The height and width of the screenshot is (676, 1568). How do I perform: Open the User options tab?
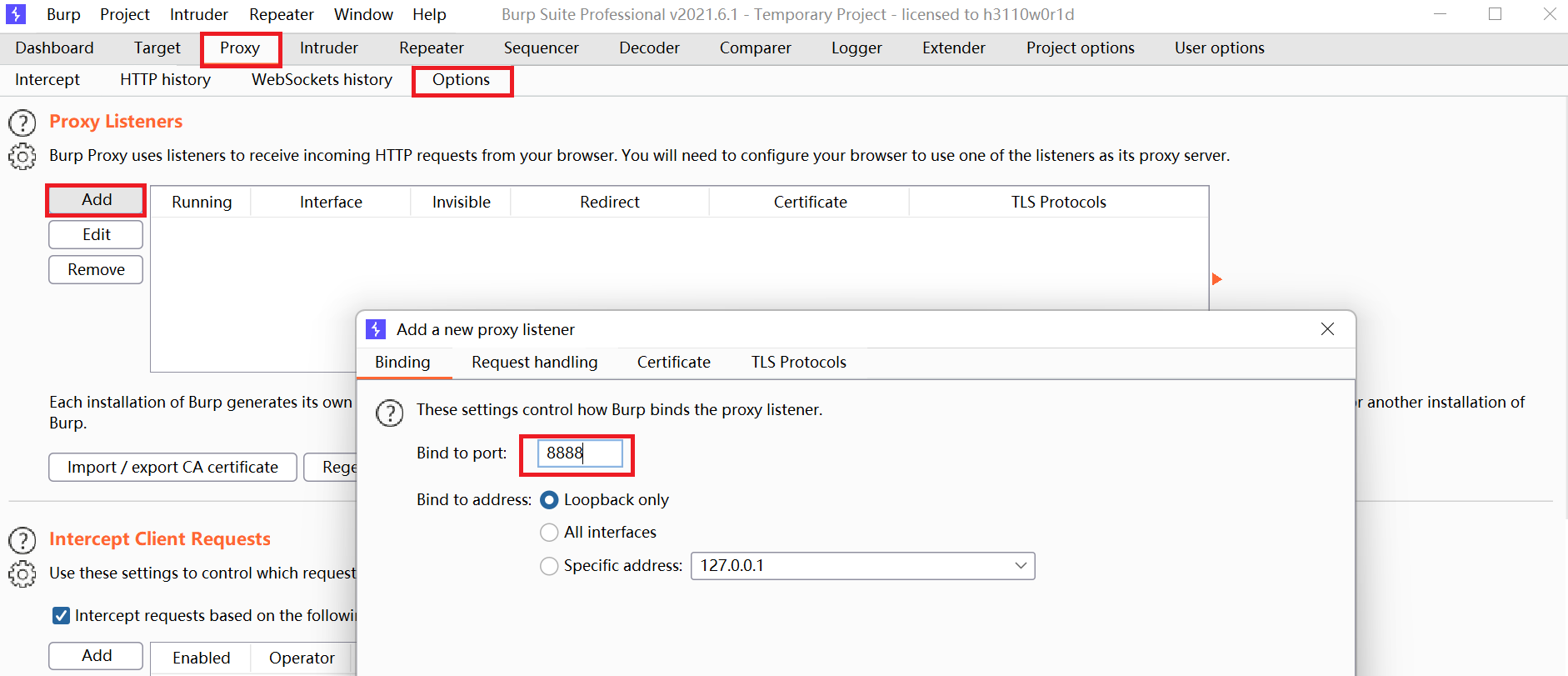point(1220,48)
